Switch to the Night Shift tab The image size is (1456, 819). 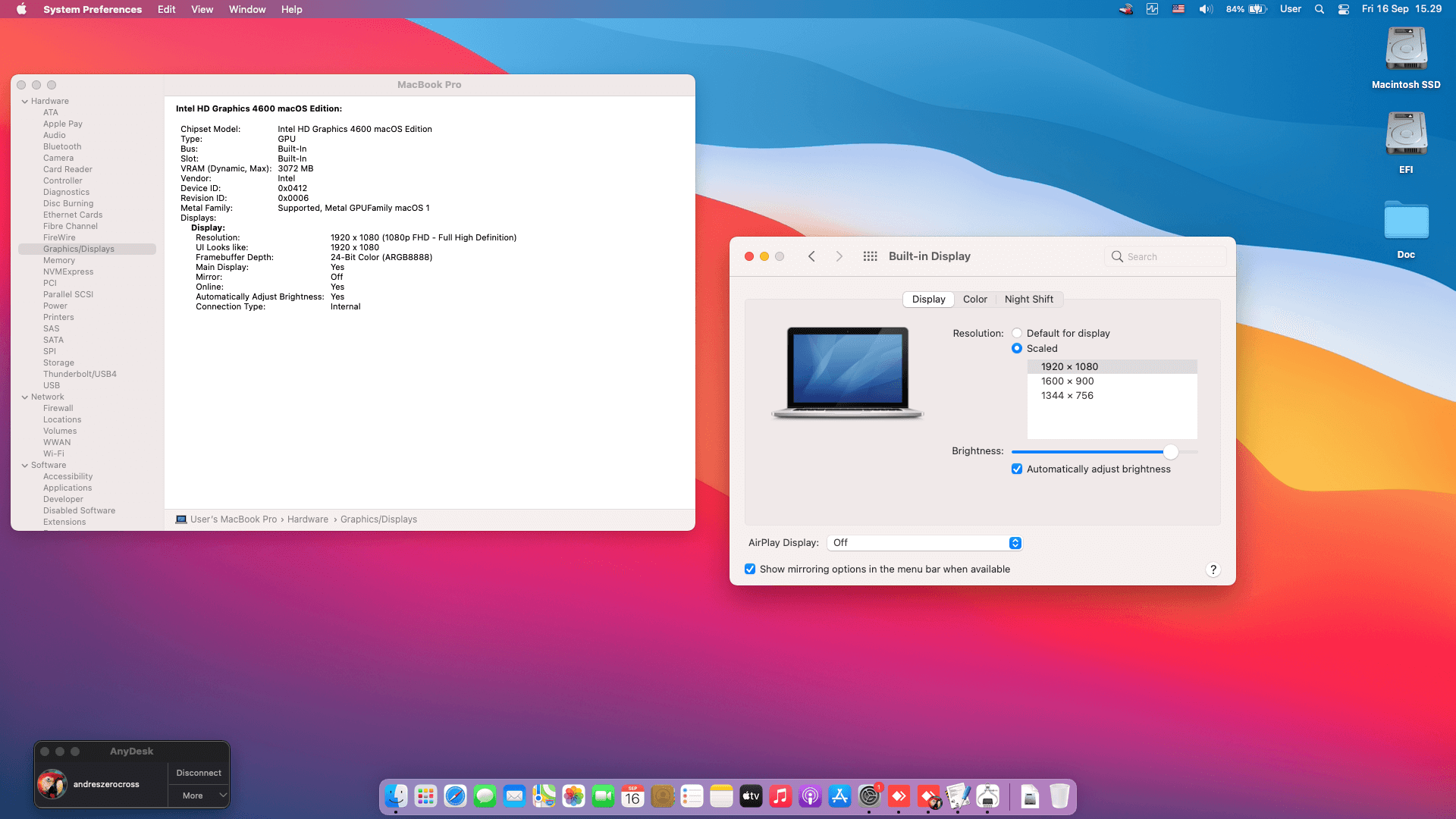tap(1028, 300)
